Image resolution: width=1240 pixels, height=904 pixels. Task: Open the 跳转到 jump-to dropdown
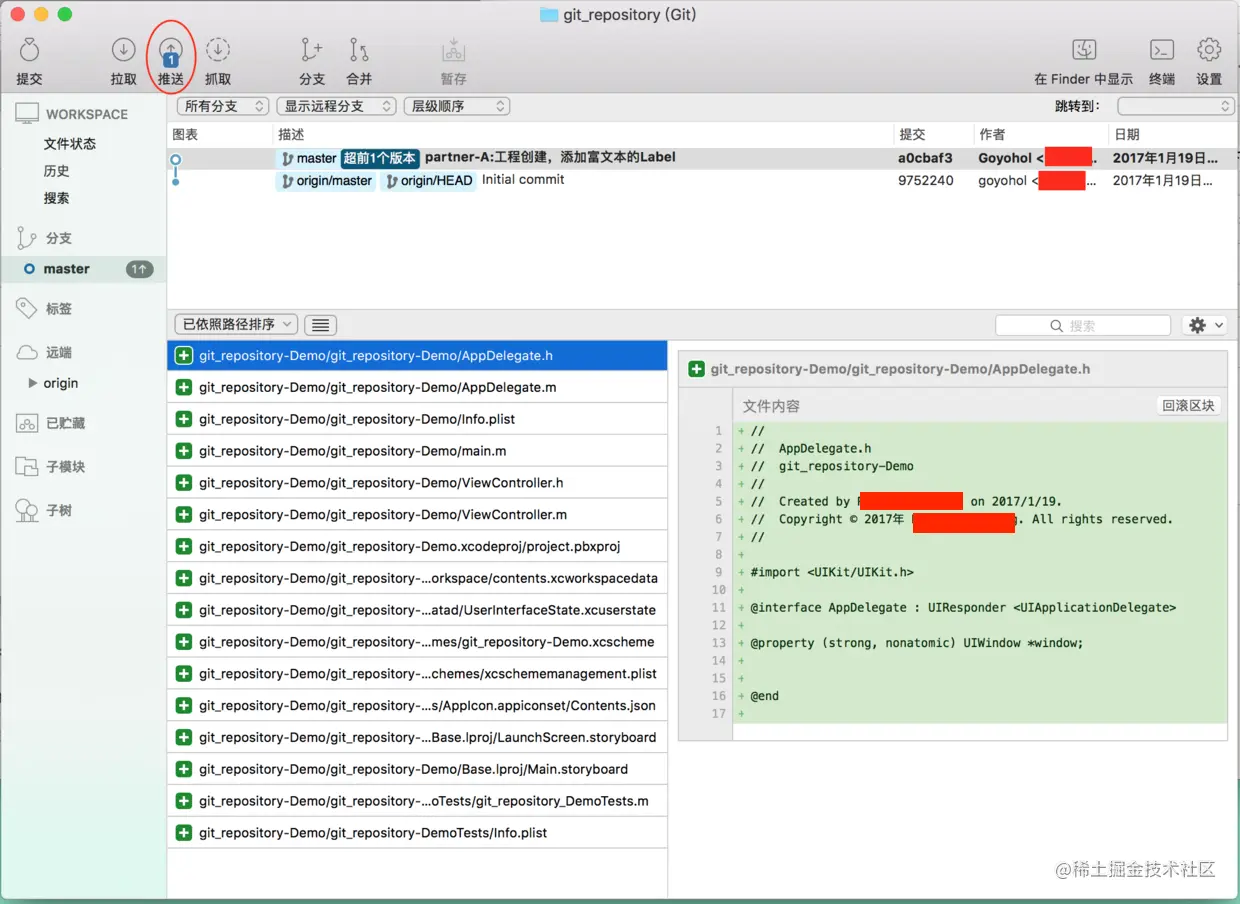[x=1176, y=106]
